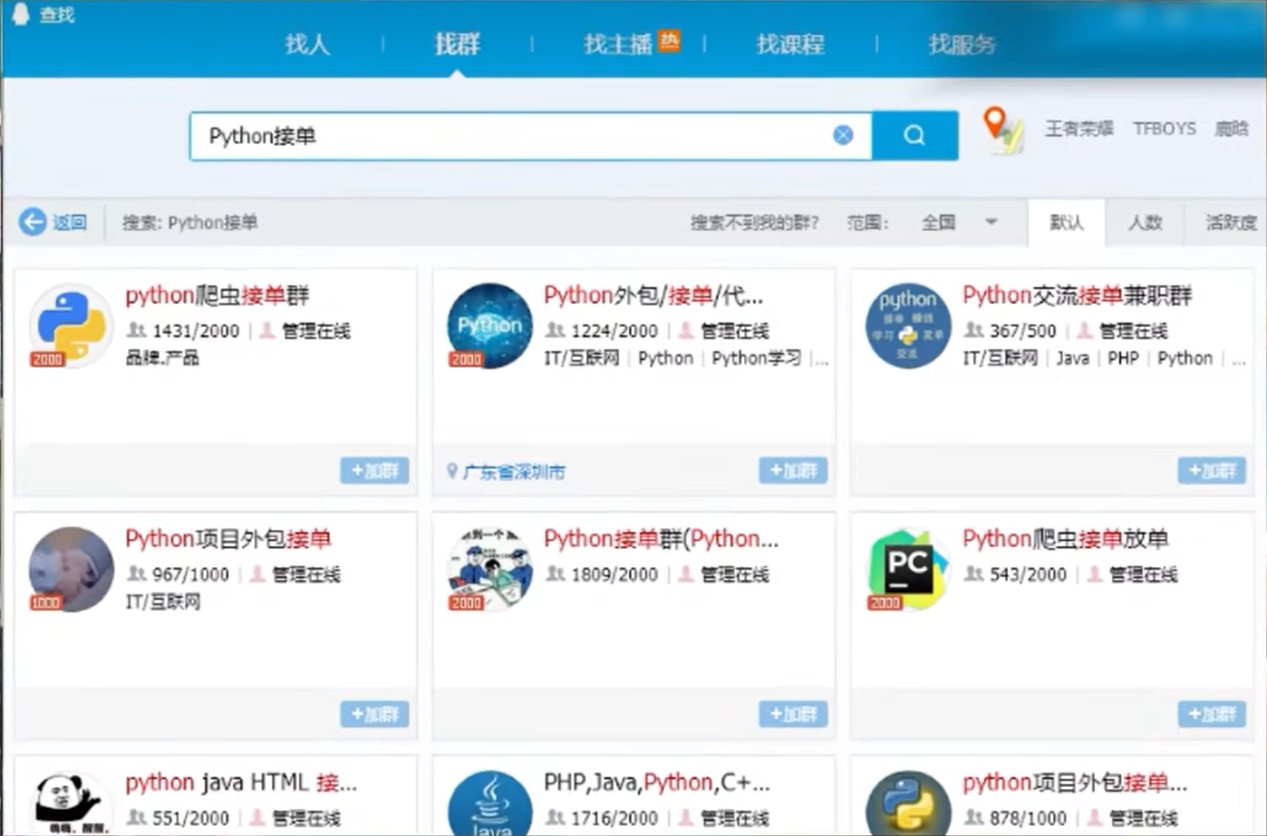This screenshot has width=1267, height=836.
Task: Join Python项目外包接单 with 加群 button
Action: pyautogui.click(x=375, y=714)
